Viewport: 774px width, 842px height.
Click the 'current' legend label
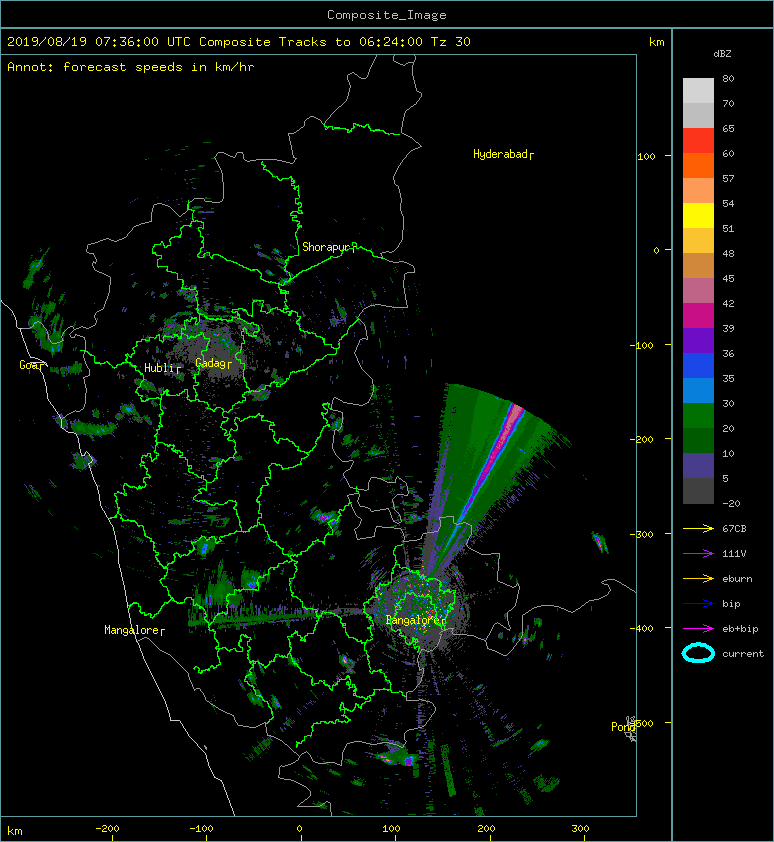click(743, 654)
